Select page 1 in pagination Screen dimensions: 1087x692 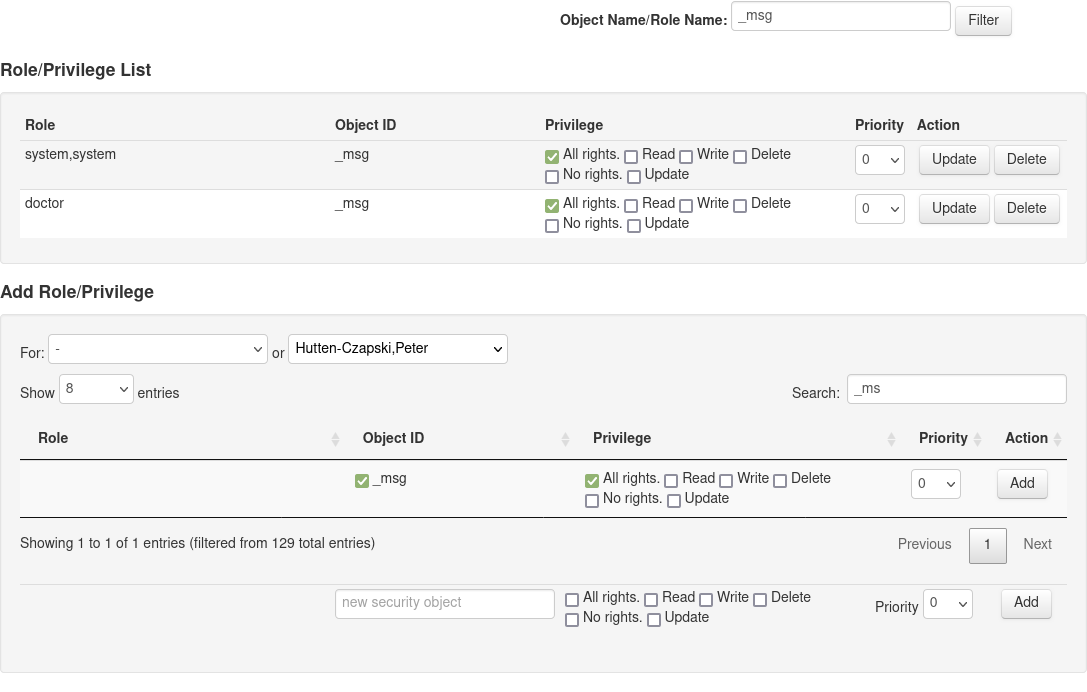pos(987,546)
